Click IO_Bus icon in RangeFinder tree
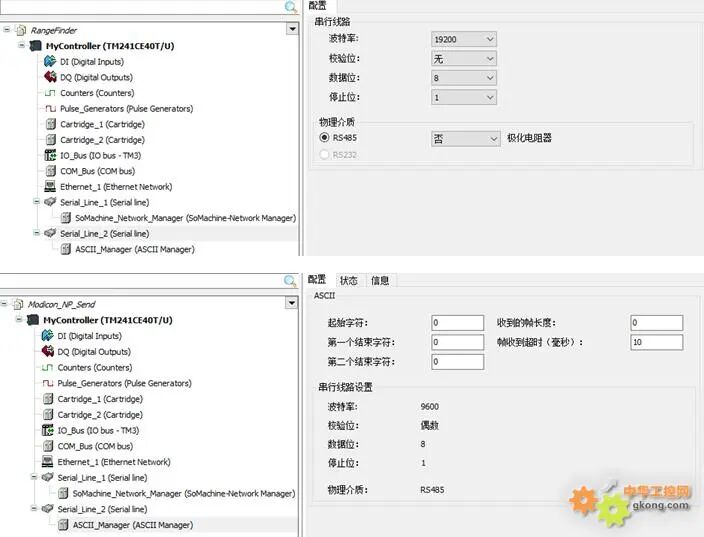The height and width of the screenshot is (537, 704). 50,155
